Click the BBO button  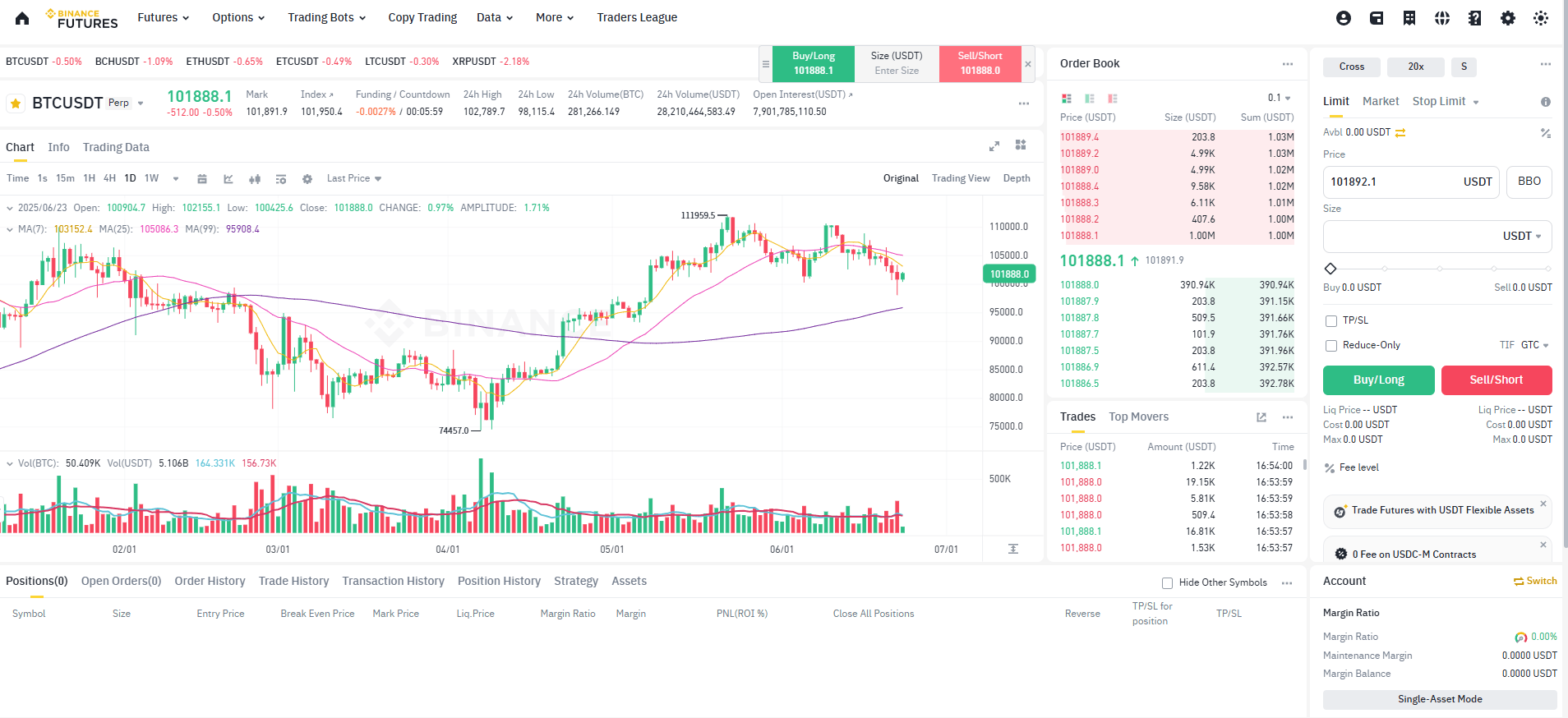pos(1529,182)
